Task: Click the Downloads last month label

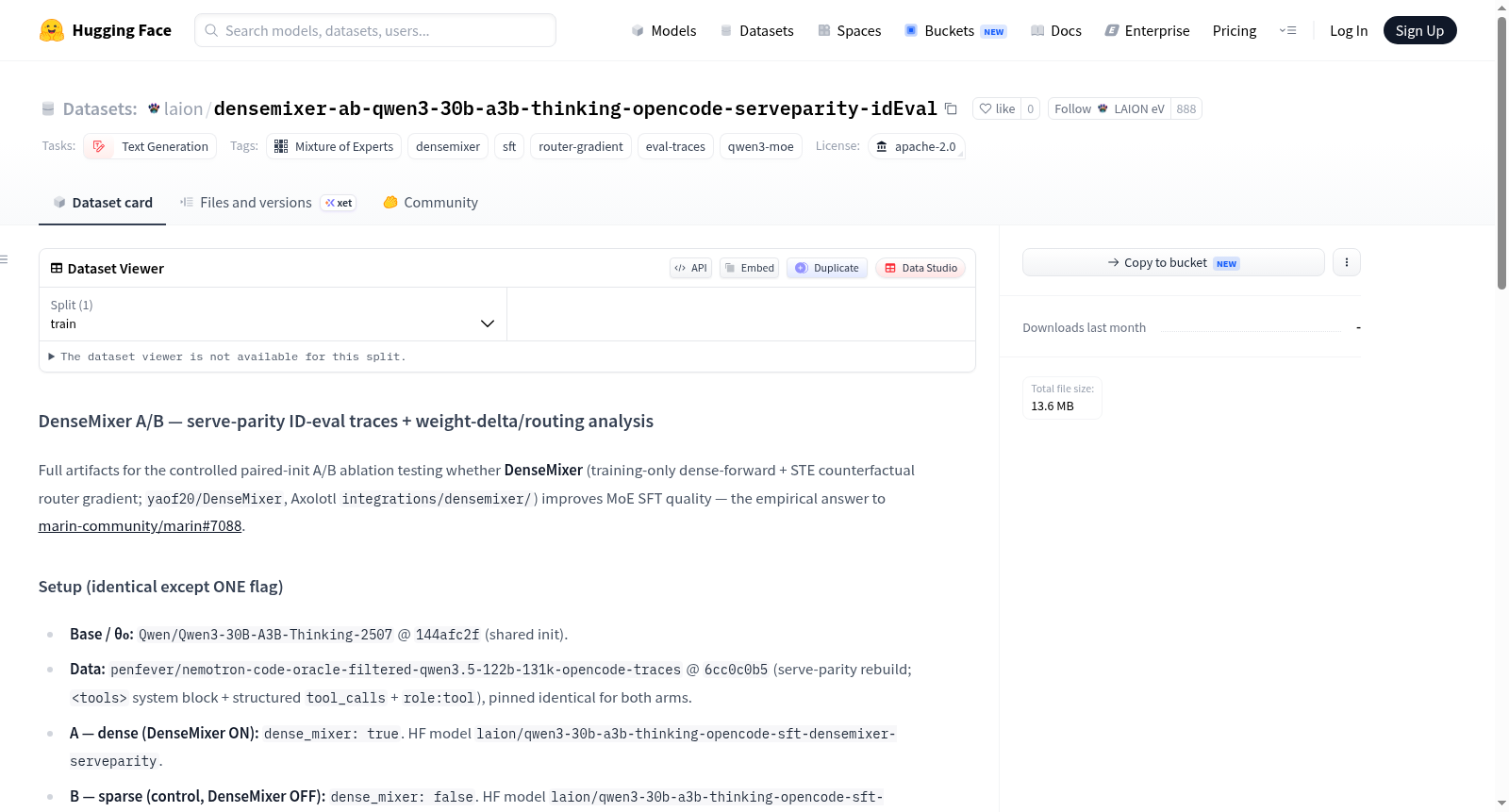Action: (x=1085, y=327)
